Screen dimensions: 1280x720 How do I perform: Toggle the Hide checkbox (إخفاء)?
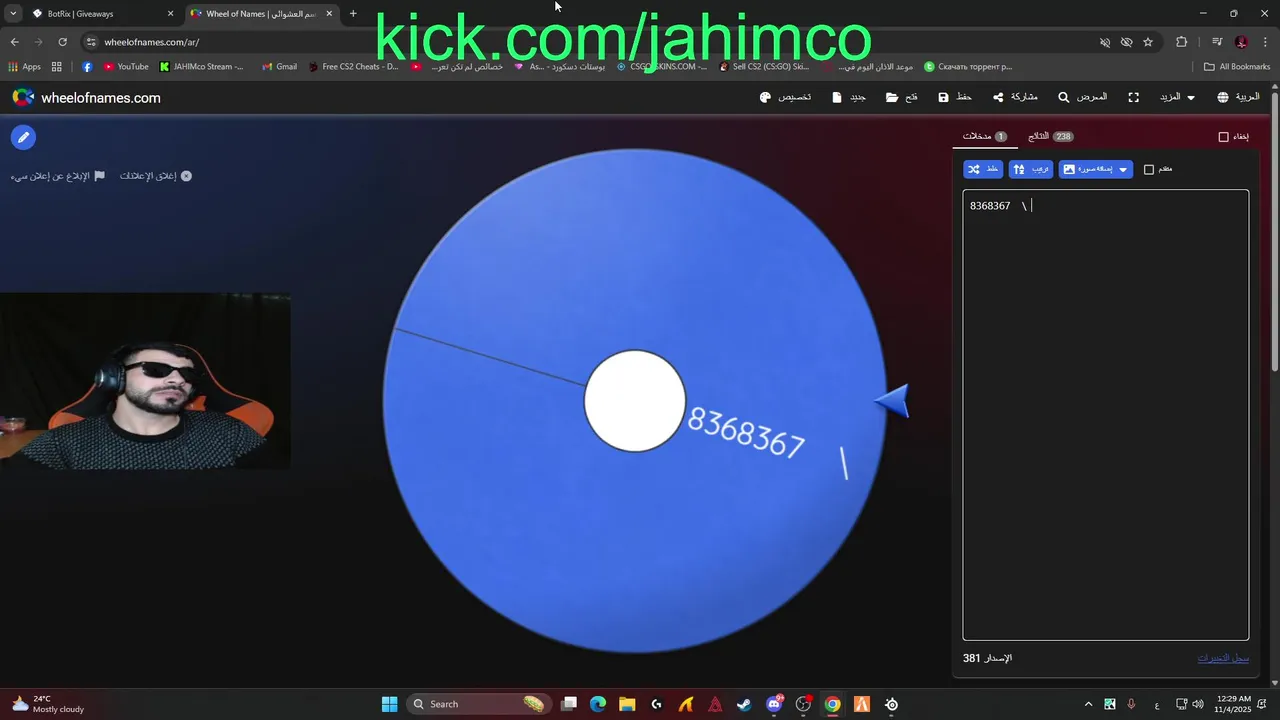click(x=1223, y=136)
